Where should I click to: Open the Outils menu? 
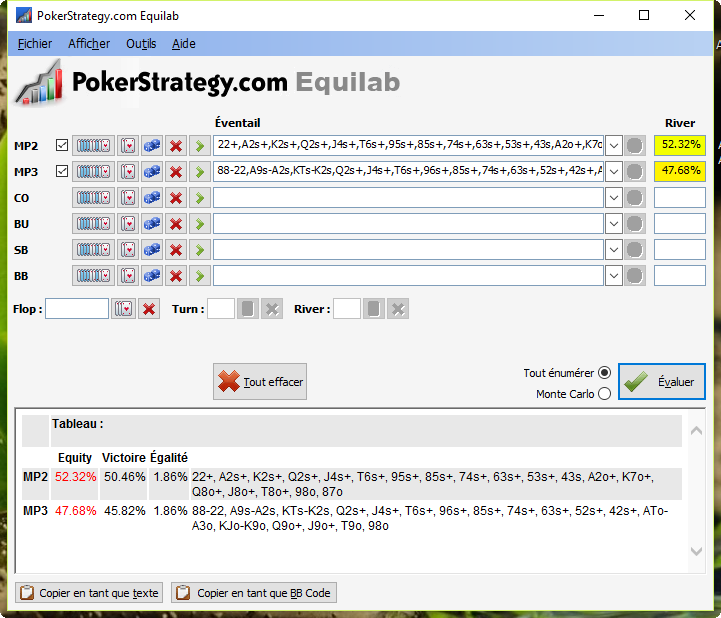coord(141,44)
